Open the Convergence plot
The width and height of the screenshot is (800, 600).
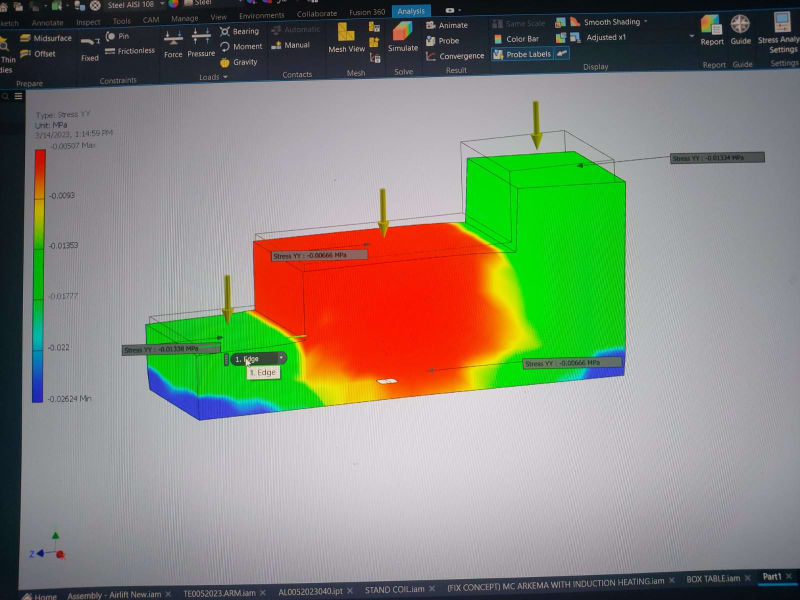tap(455, 56)
